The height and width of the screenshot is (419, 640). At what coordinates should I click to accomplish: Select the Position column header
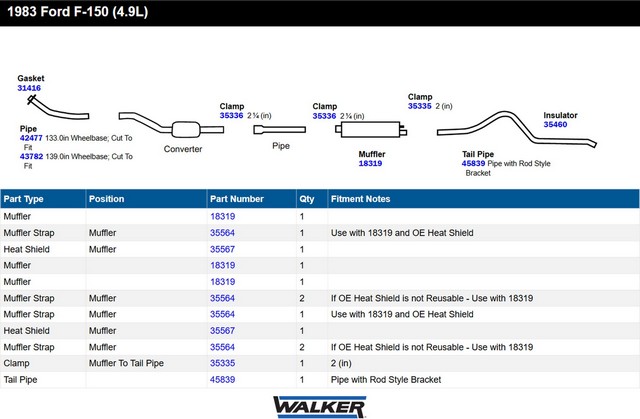point(146,199)
